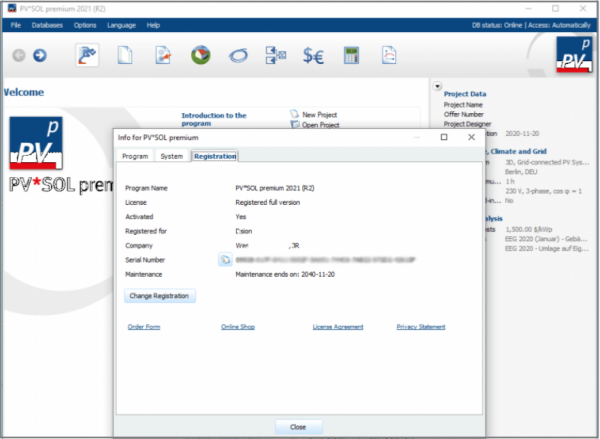Copy the serial number with the copy icon
Image resolution: width=600 pixels, height=439 pixels.
coord(223,260)
